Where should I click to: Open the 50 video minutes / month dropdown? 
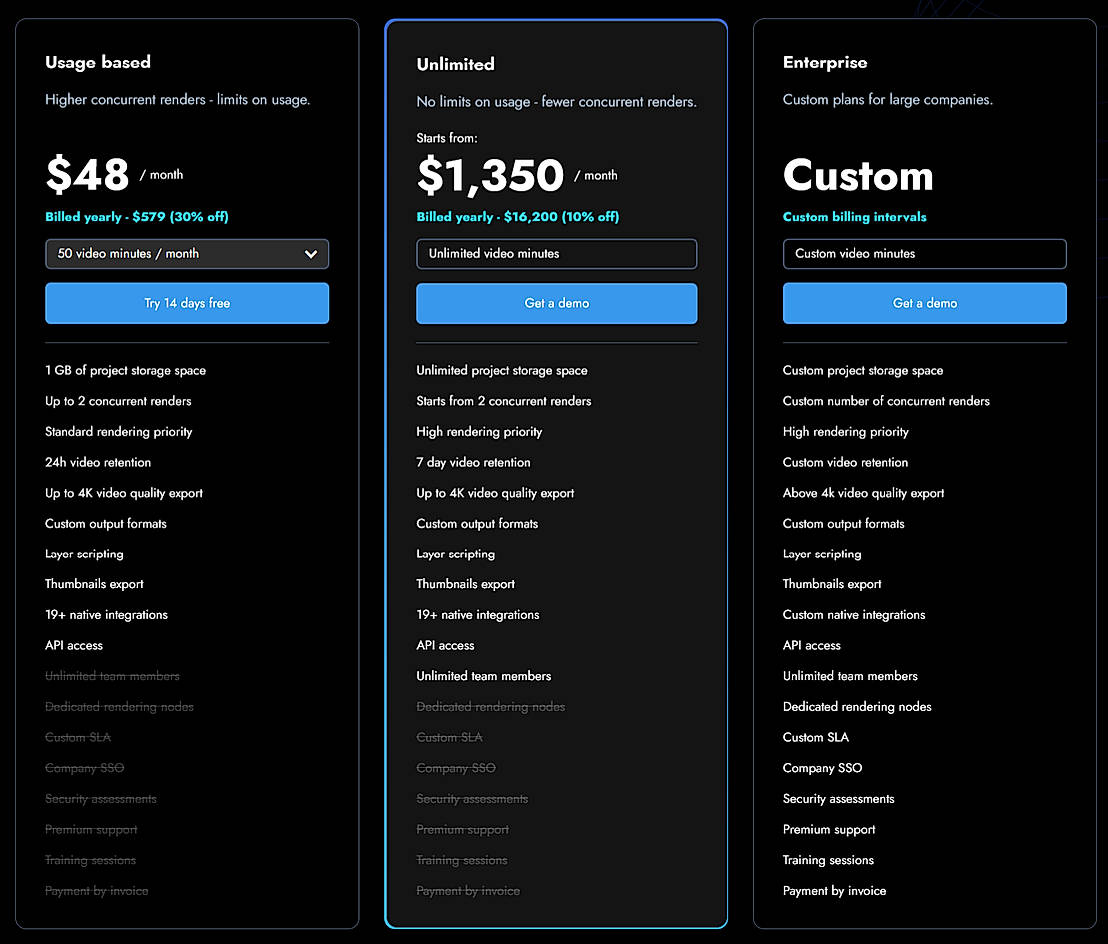(x=187, y=254)
